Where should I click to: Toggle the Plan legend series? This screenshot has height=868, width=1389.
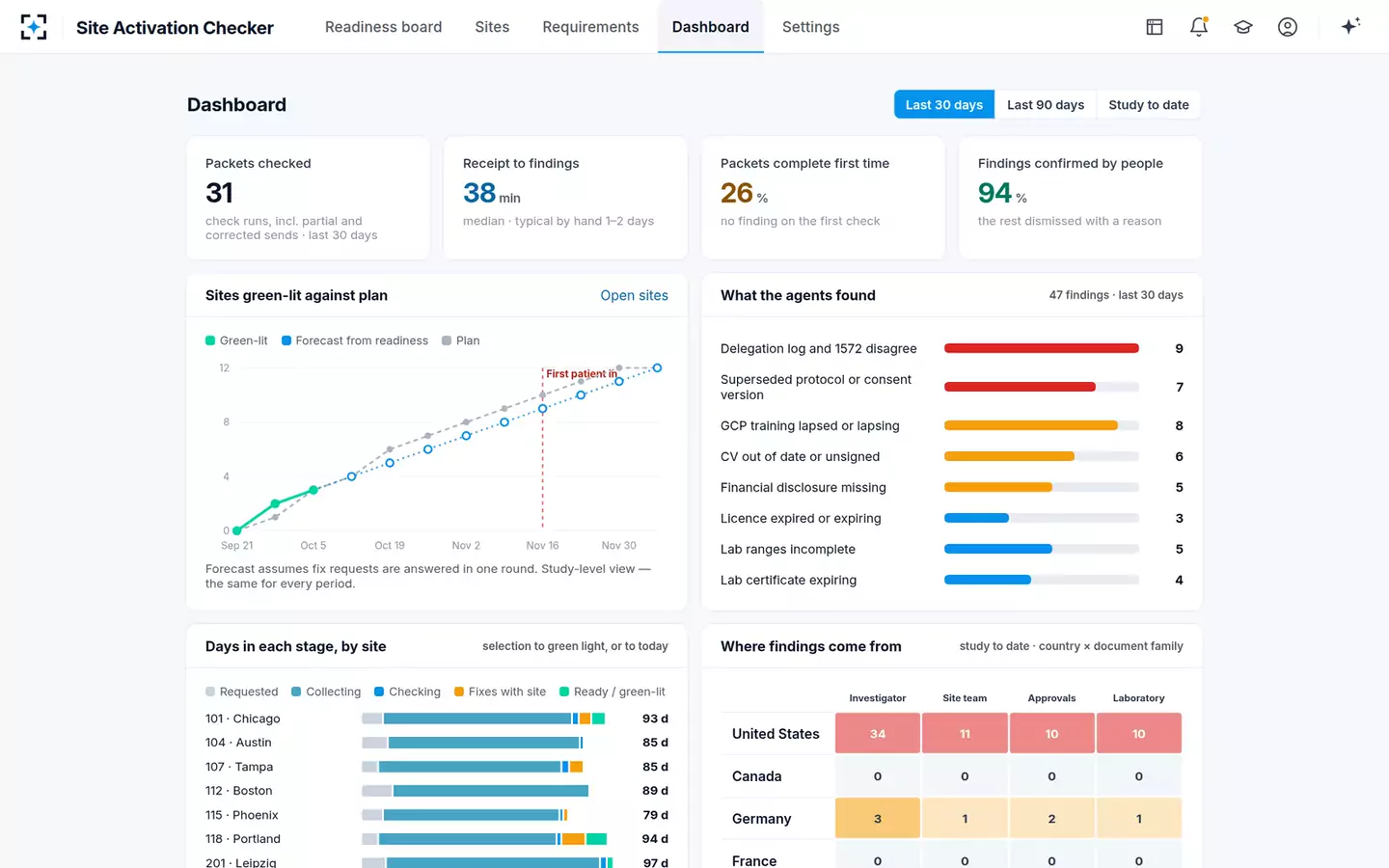click(x=460, y=340)
